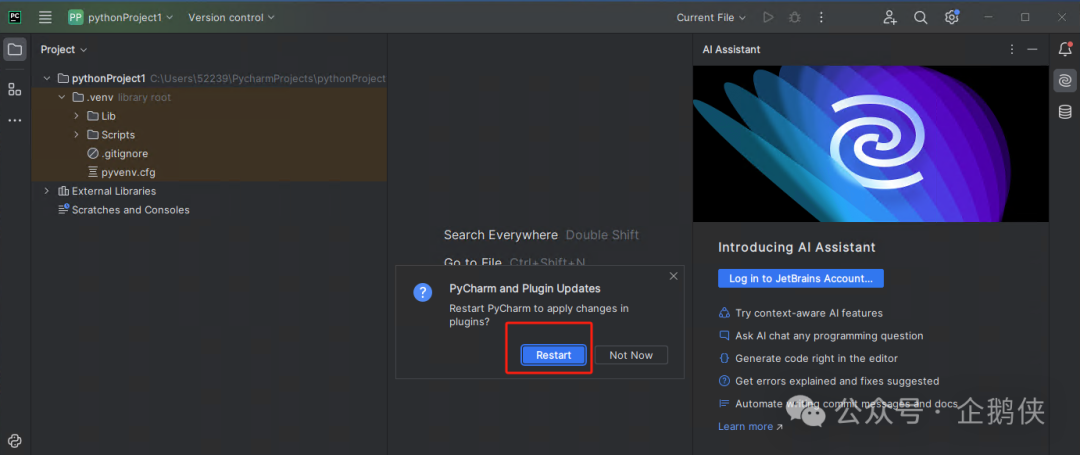Image resolution: width=1080 pixels, height=455 pixels.
Task: Click the question mark dialog icon
Action: point(422,292)
